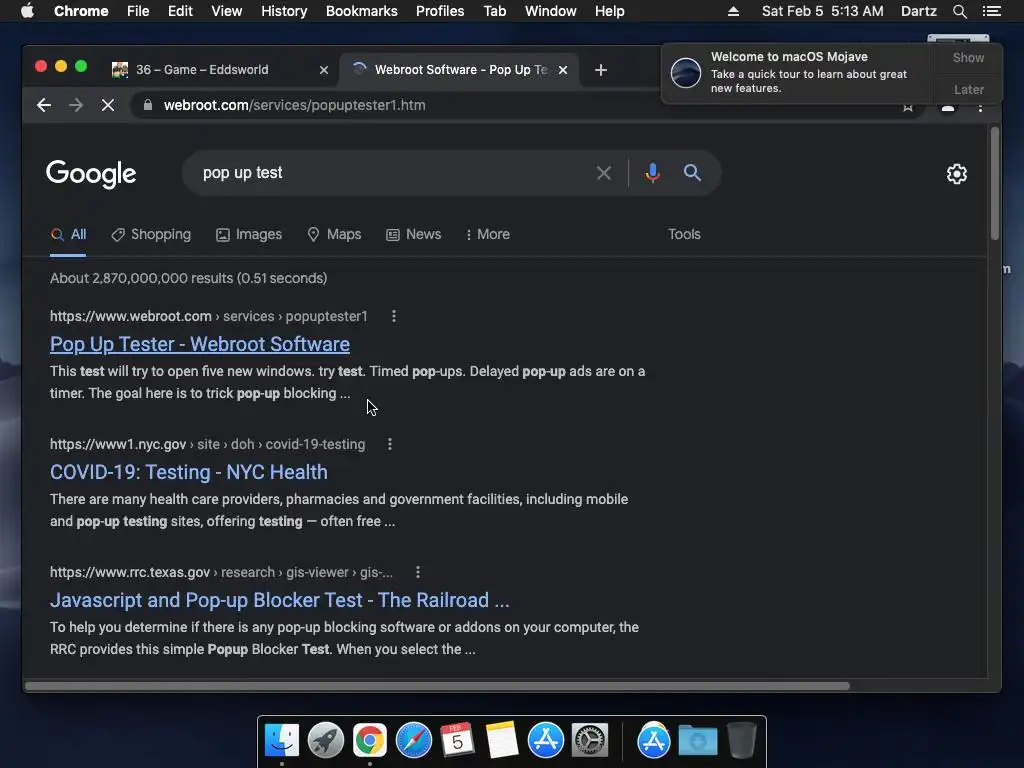
Task: Open Notification Center list icon
Action: [x=991, y=11]
